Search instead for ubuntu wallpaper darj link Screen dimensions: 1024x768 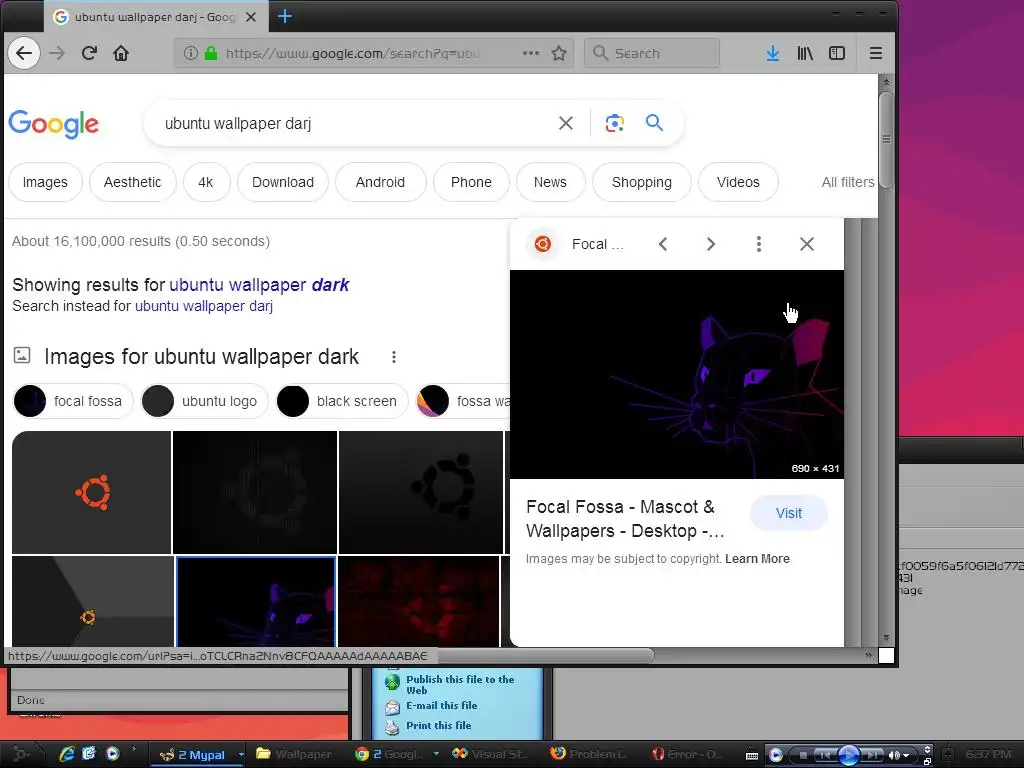point(204,306)
